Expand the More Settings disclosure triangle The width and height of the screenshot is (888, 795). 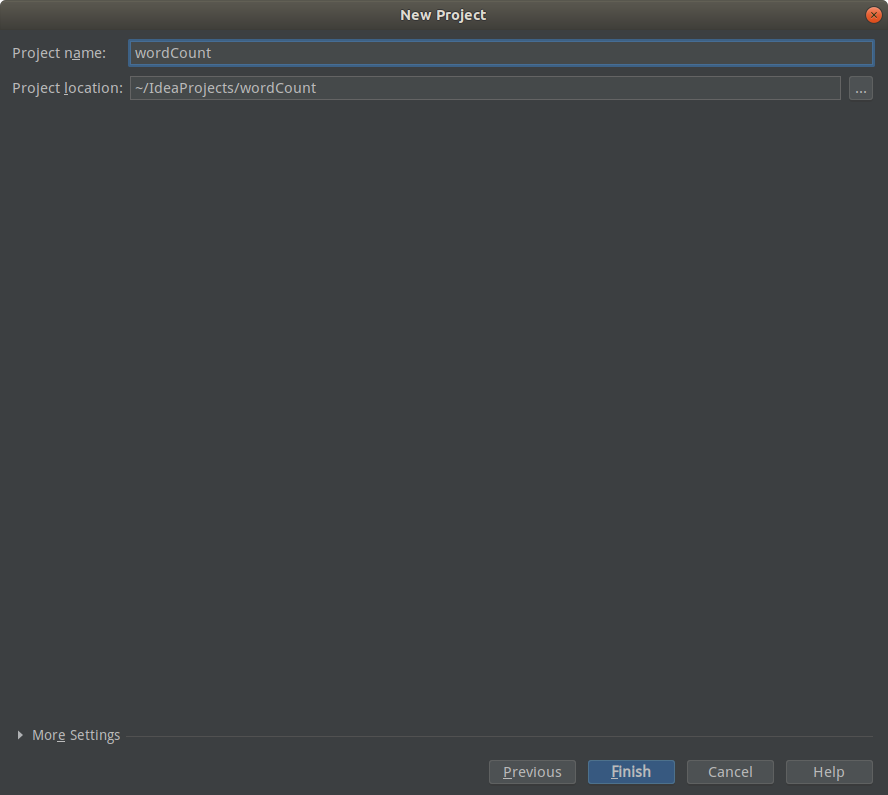[x=21, y=735]
